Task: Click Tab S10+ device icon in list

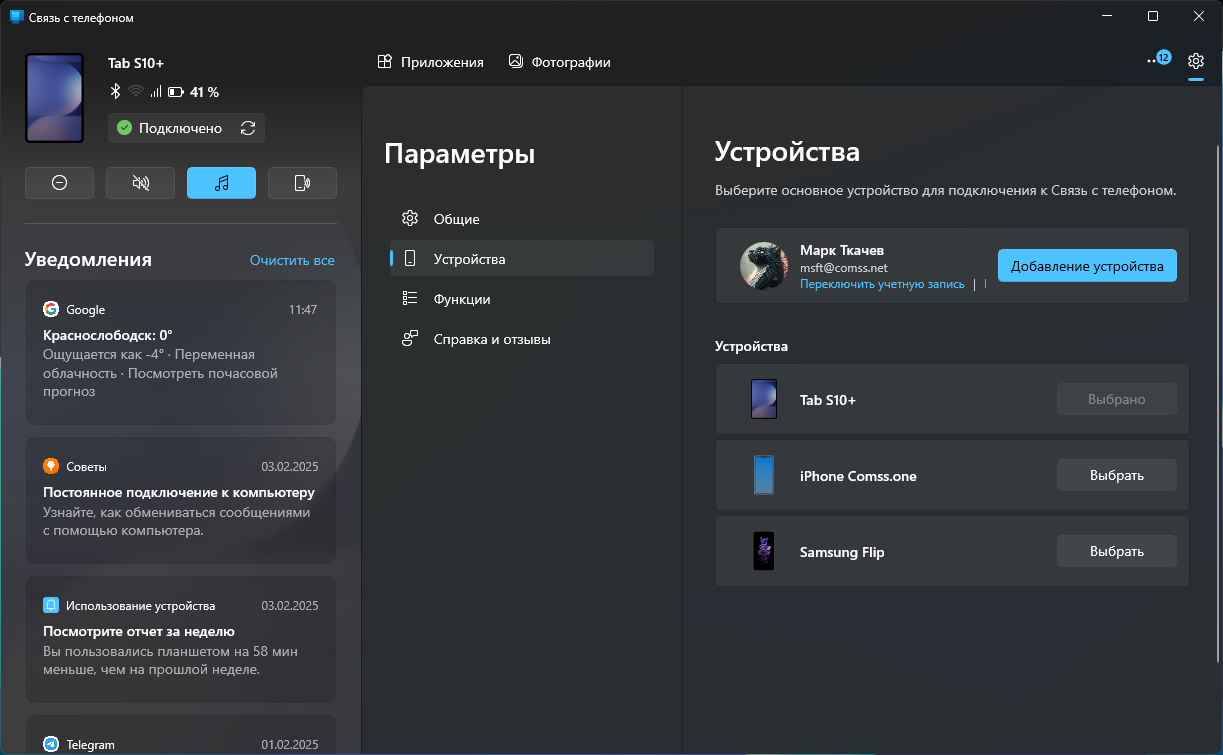Action: 764,399
